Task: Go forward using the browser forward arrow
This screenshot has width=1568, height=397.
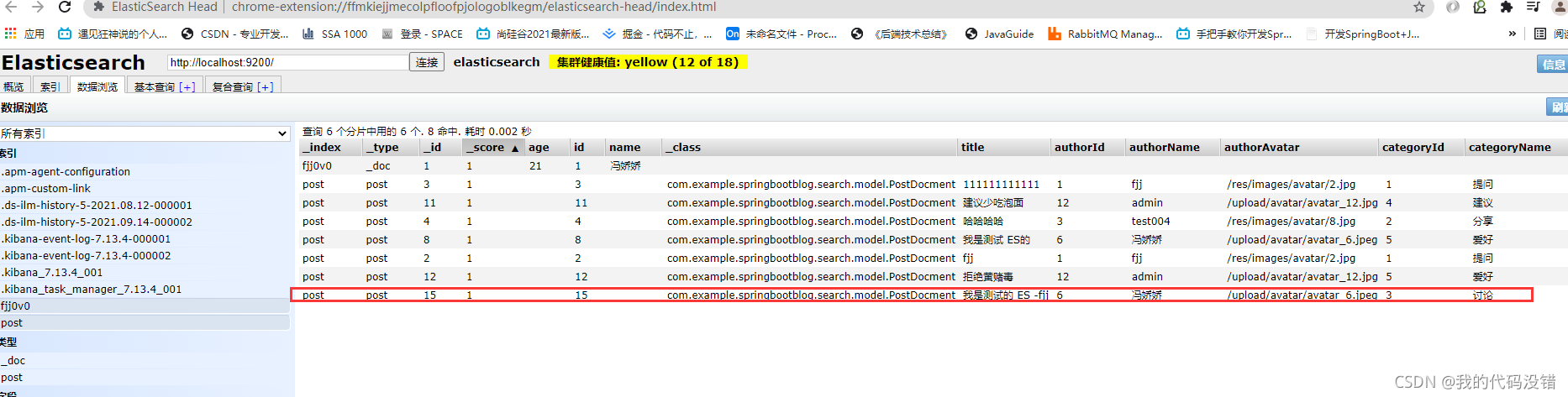Action: pyautogui.click(x=38, y=7)
